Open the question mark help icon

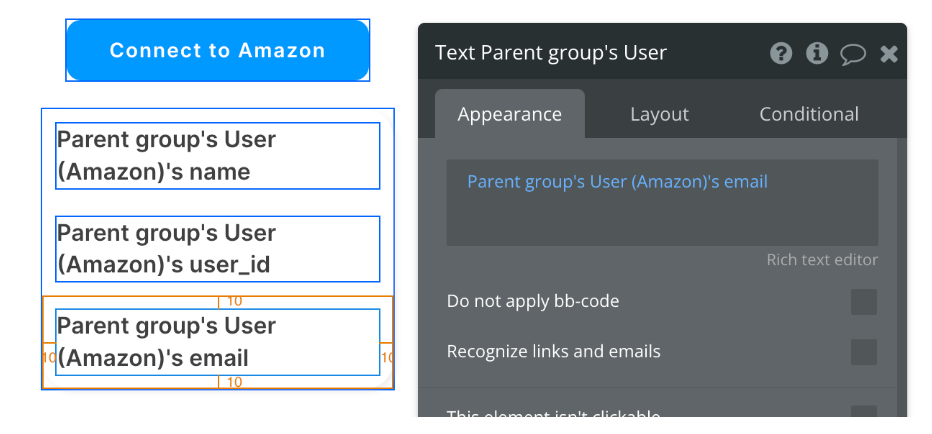pos(780,54)
